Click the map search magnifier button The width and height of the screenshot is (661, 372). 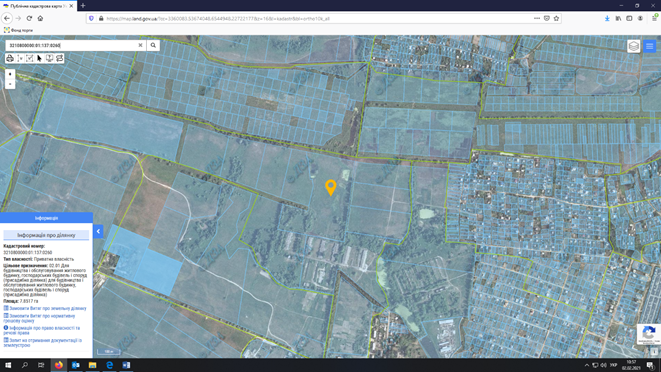click(x=153, y=45)
